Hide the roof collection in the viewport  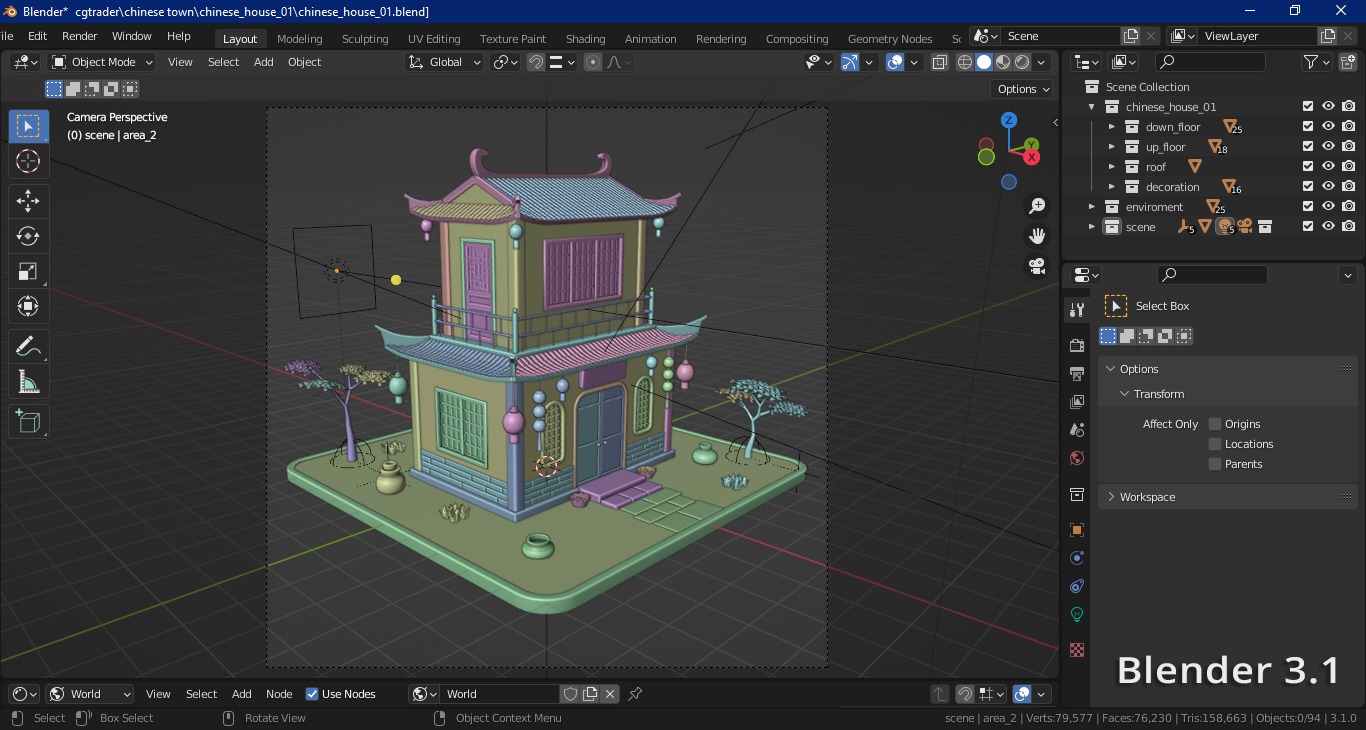point(1328,167)
